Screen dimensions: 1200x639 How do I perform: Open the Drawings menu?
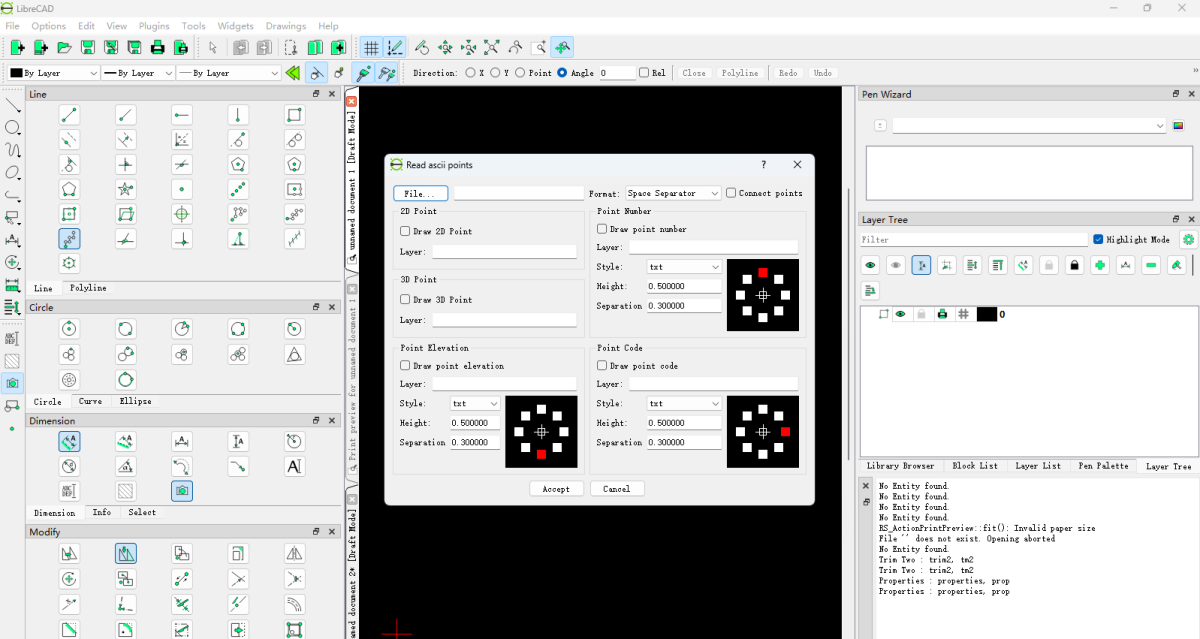click(286, 26)
